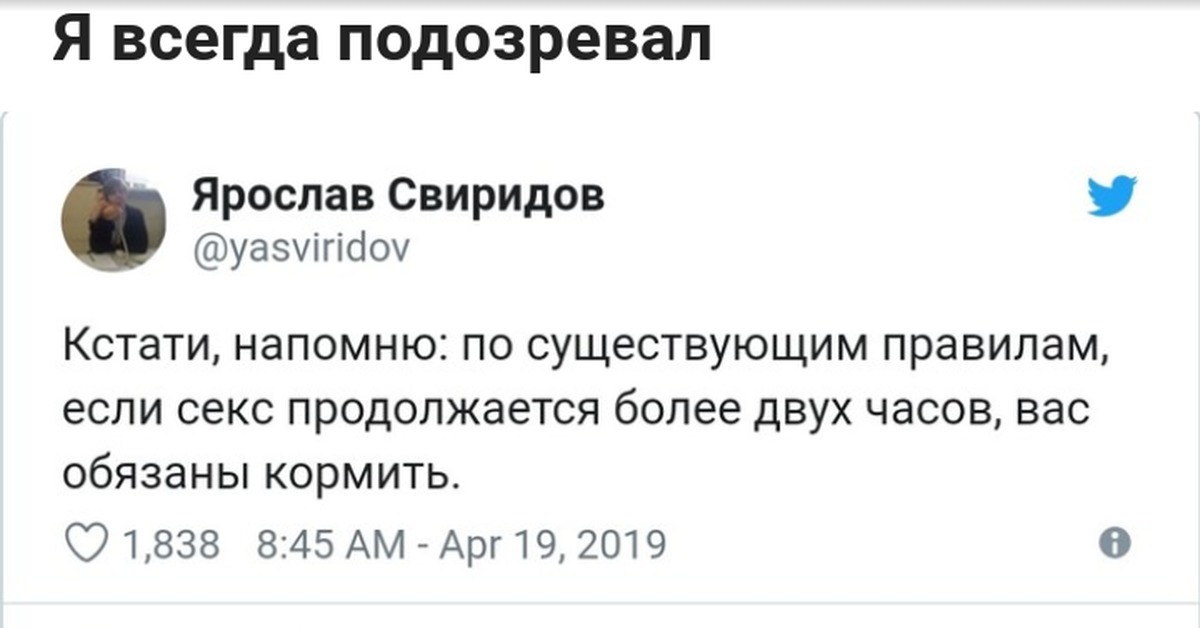Open the 8:45 AM timestamp link
The width and height of the screenshot is (1200, 628).
[x=330, y=545]
